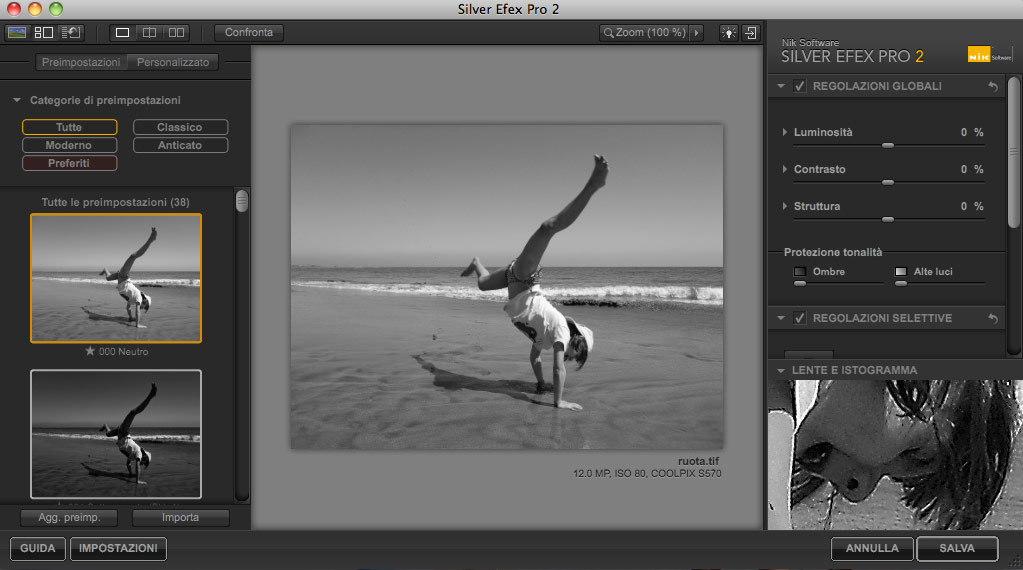Reset Regolazioni Selettive with undo arrow
1023x570 pixels.
pyautogui.click(x=993, y=318)
